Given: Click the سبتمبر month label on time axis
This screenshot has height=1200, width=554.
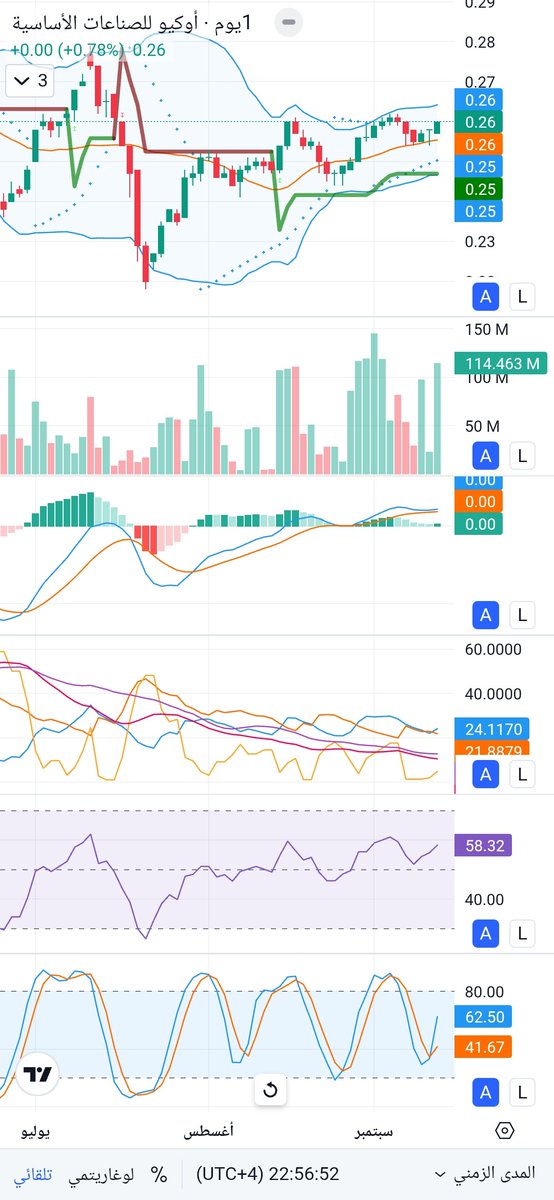Looking at the screenshot, I should (x=374, y=1131).
